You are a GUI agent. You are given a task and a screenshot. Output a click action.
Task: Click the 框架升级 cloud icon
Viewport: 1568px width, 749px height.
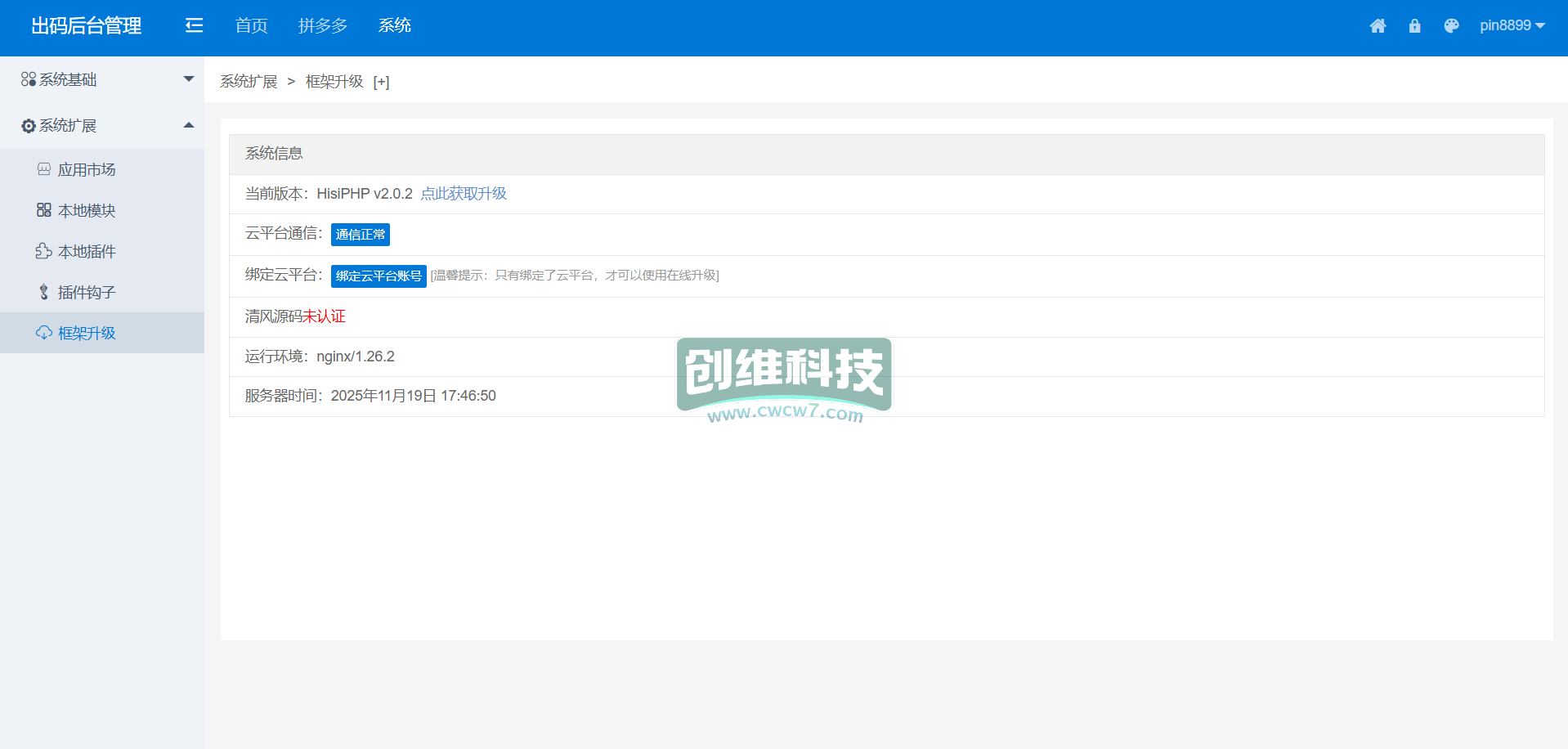pyautogui.click(x=44, y=333)
